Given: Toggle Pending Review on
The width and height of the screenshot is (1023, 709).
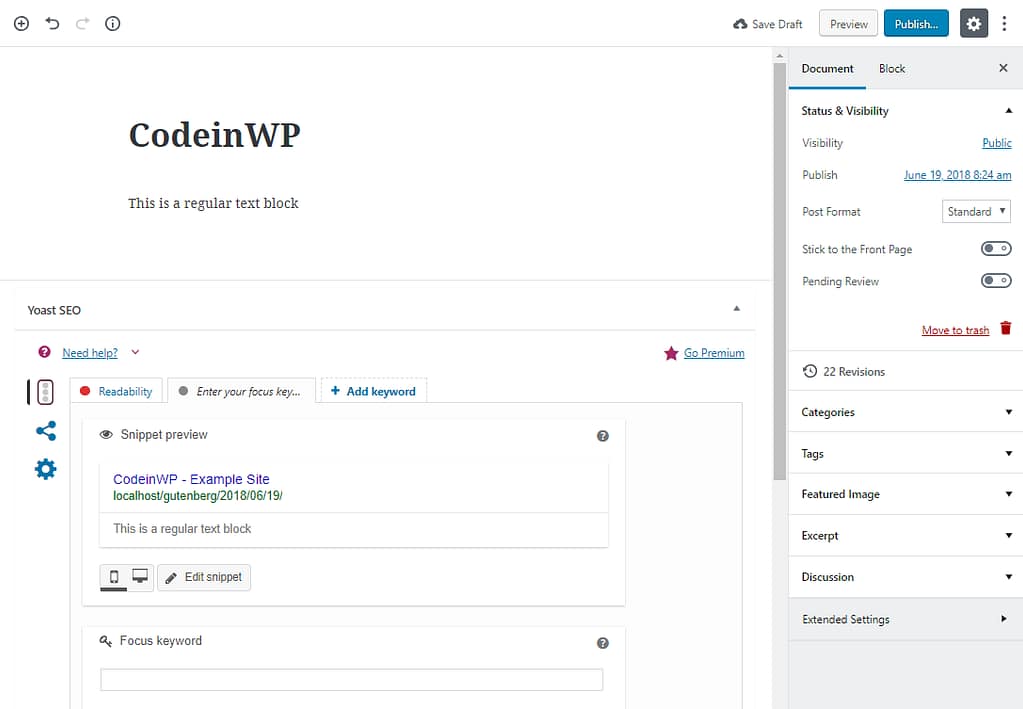Looking at the screenshot, I should 996,280.
